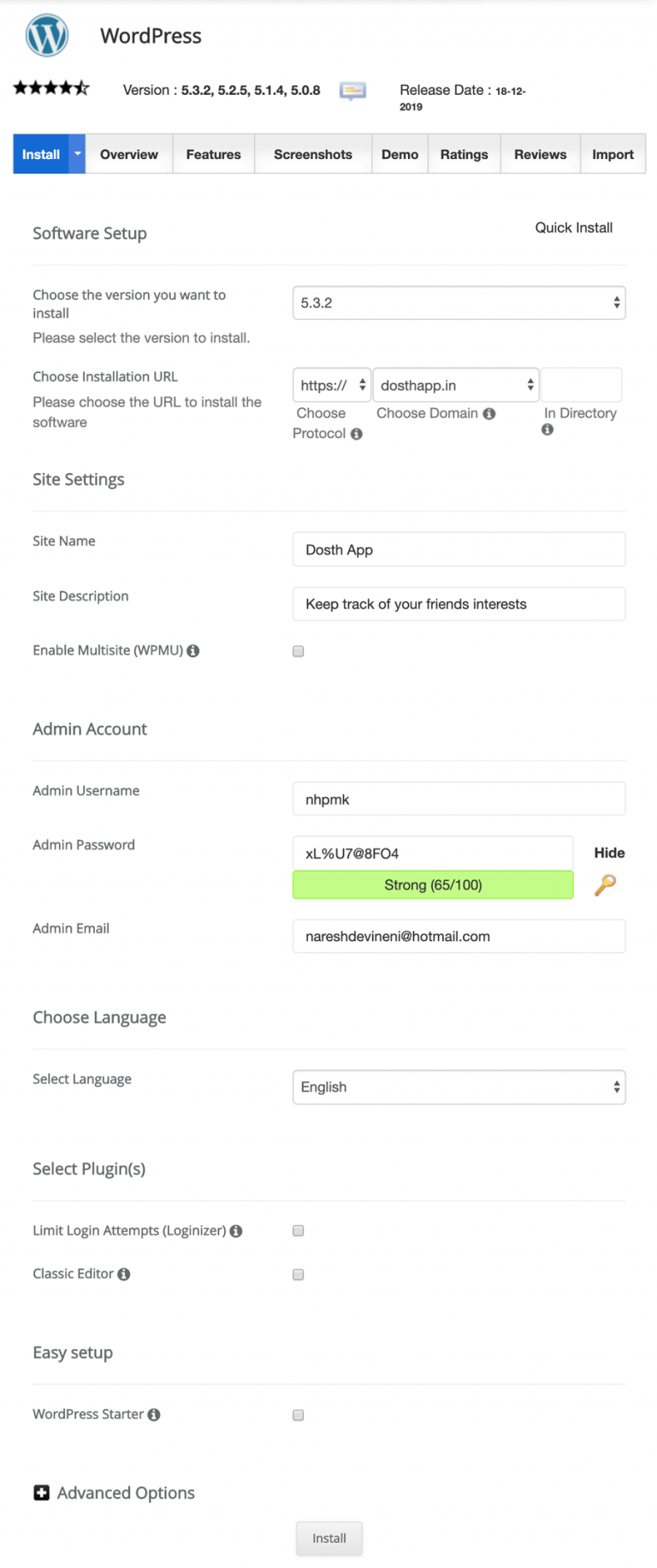Open the protocol dropdown showing https://
657x1568 pixels.
coord(331,385)
